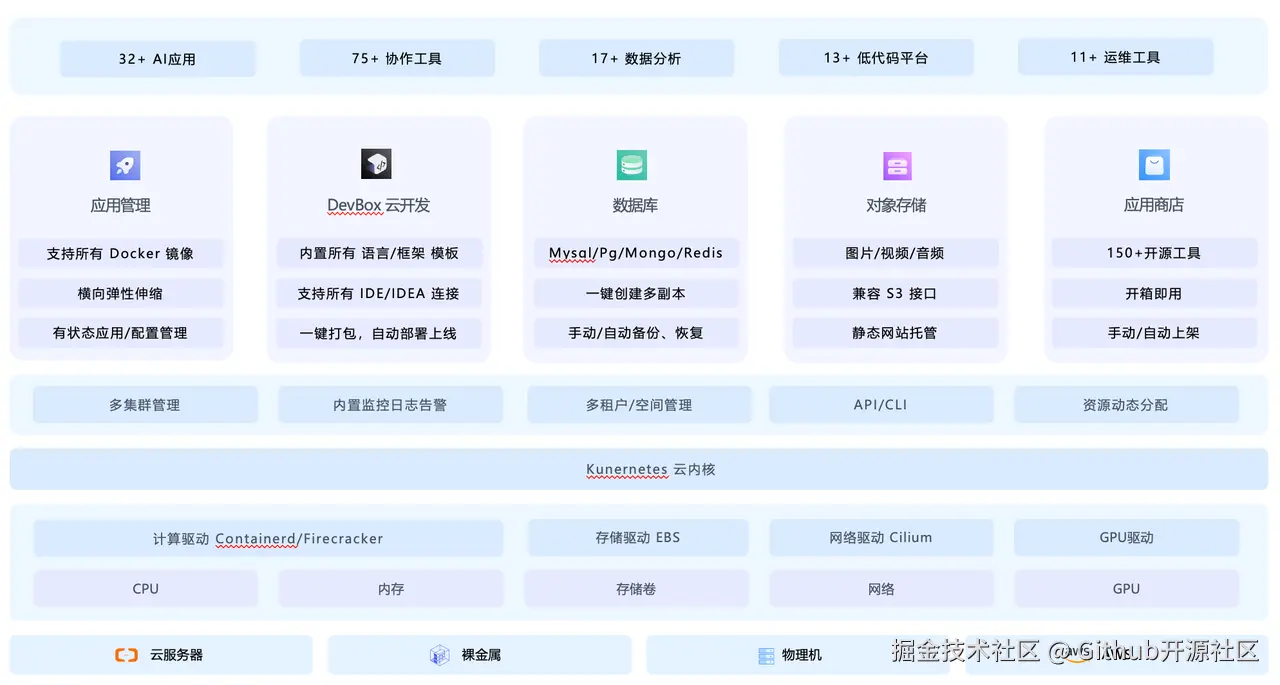The height and width of the screenshot is (685, 1280).
Task: Click the 内存 resource box
Action: (391, 589)
